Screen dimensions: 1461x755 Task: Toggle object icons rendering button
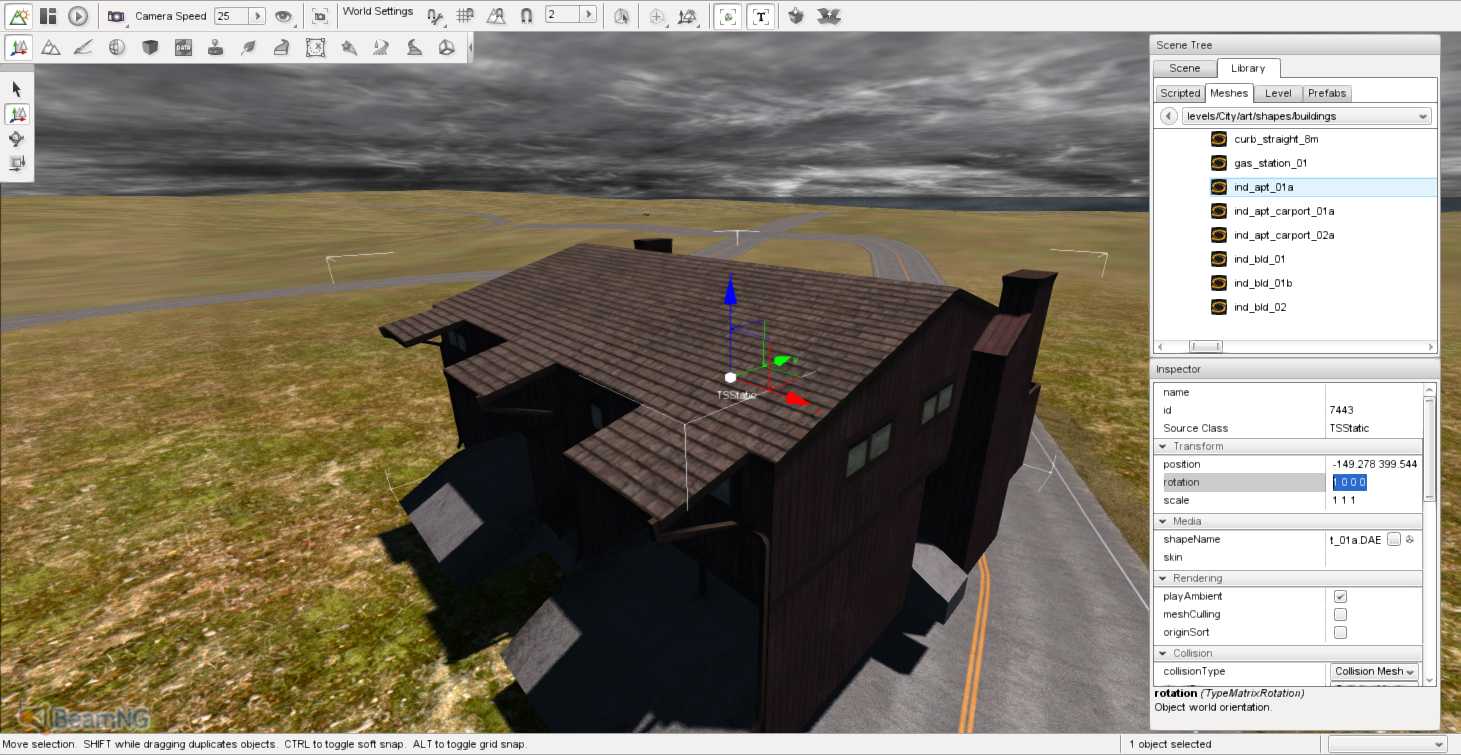tap(728, 16)
